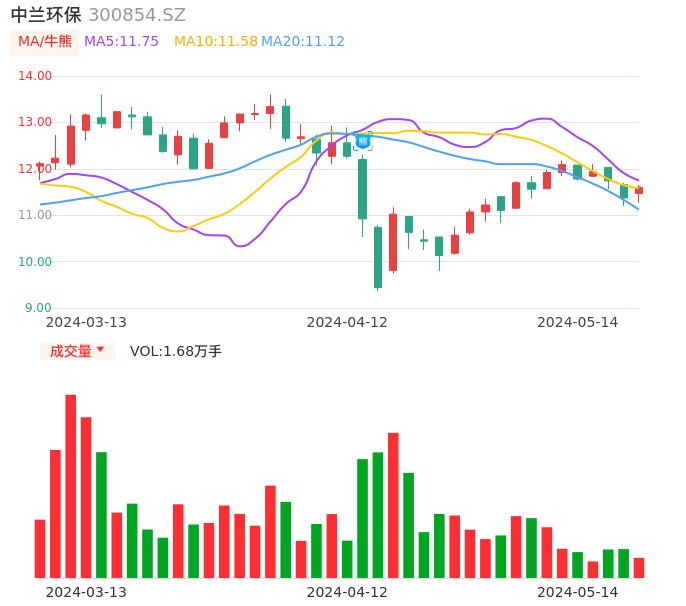Open the 成交量 indicator selector
686x606 pixels.
pos(71,351)
